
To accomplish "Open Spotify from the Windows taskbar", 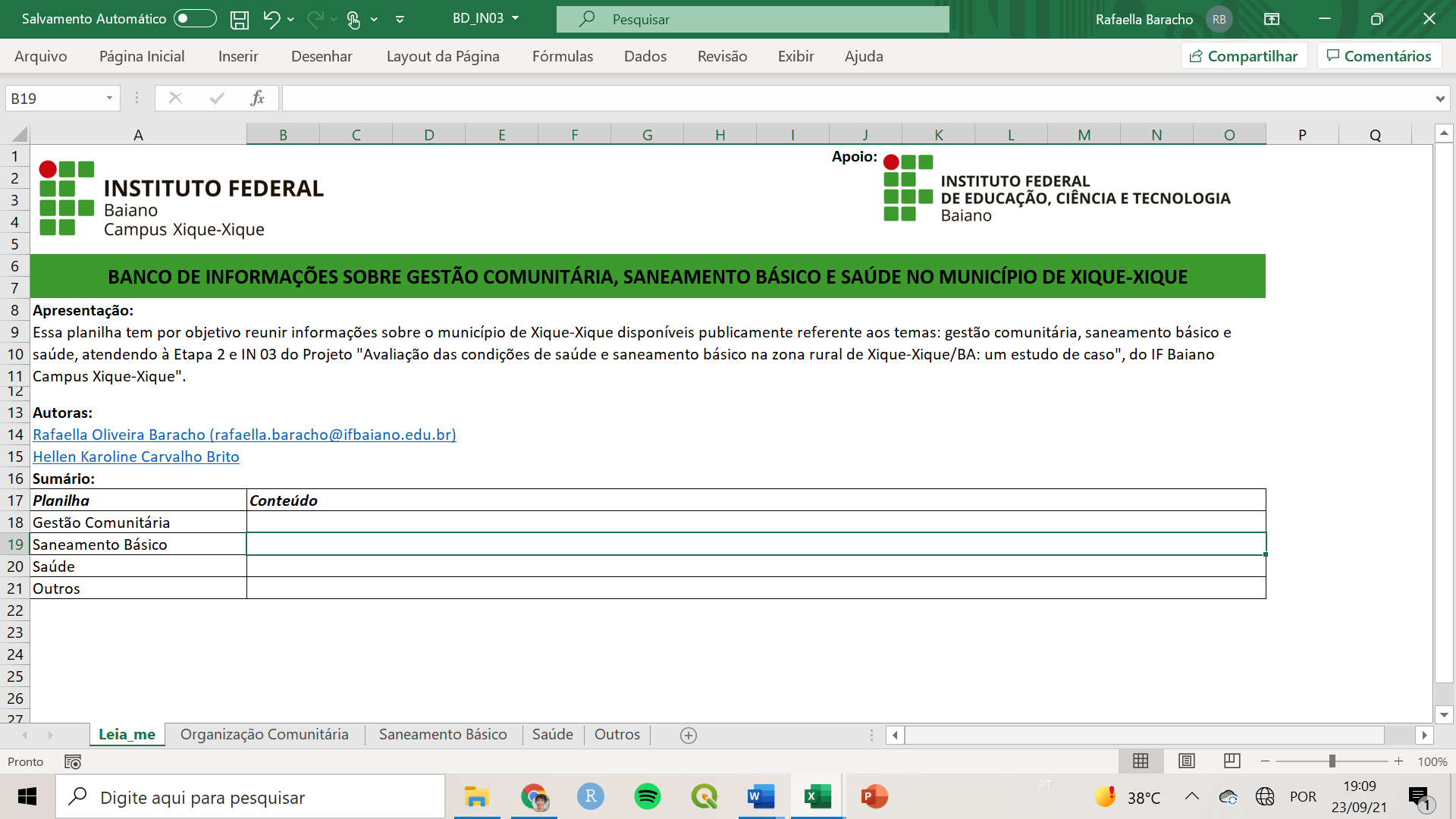I will 647,796.
